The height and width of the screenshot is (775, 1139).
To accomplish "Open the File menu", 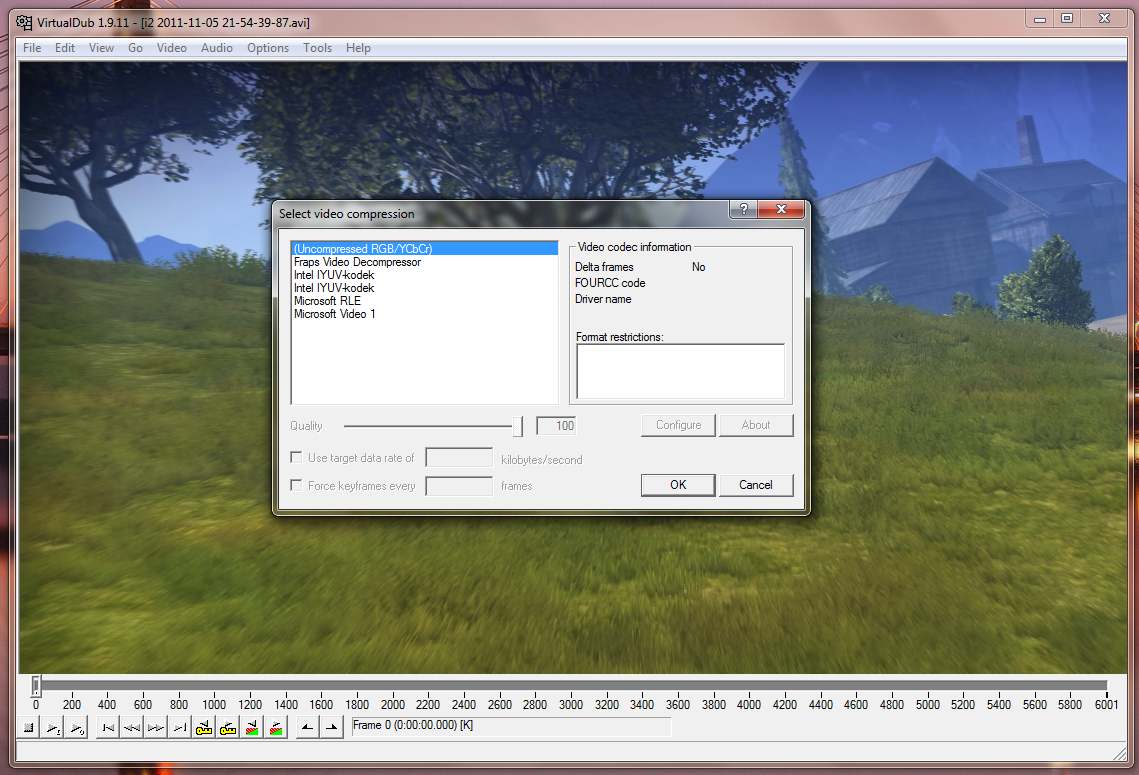I will point(32,48).
